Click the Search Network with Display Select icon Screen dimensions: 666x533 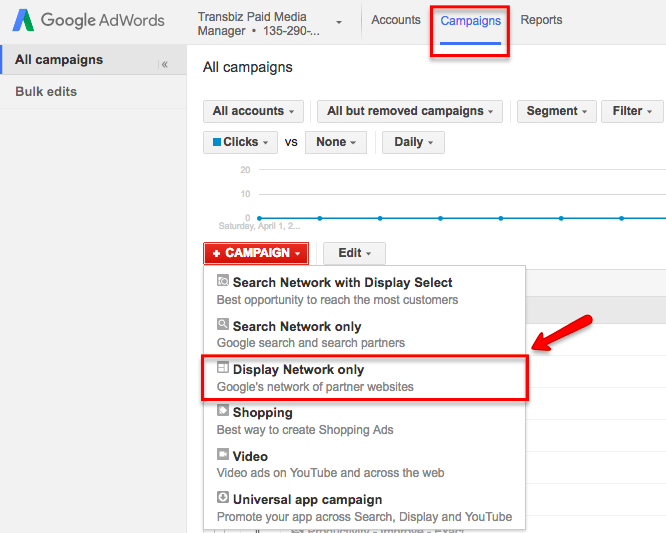coord(223,282)
